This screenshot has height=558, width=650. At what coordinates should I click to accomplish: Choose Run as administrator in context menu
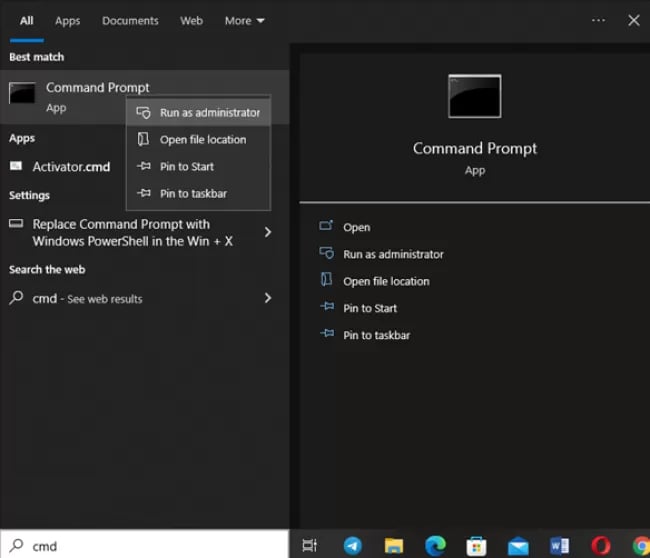(x=198, y=113)
